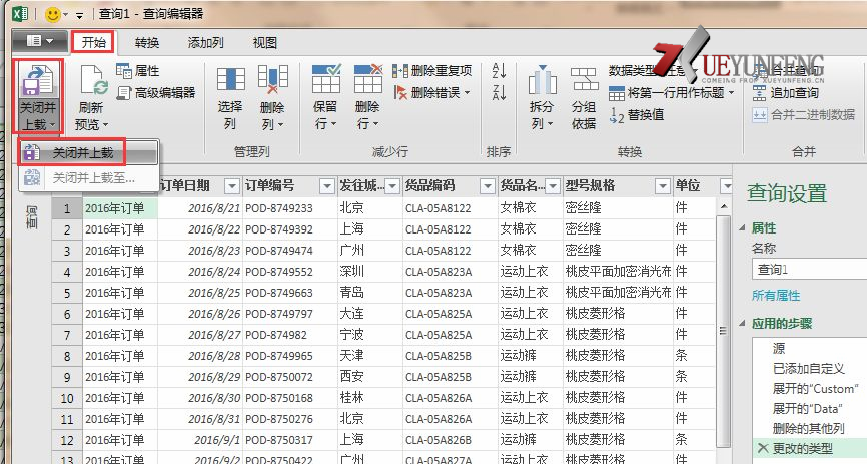Open the 所有属性 (All Properties) link
The height and width of the screenshot is (464, 867).
tap(782, 295)
